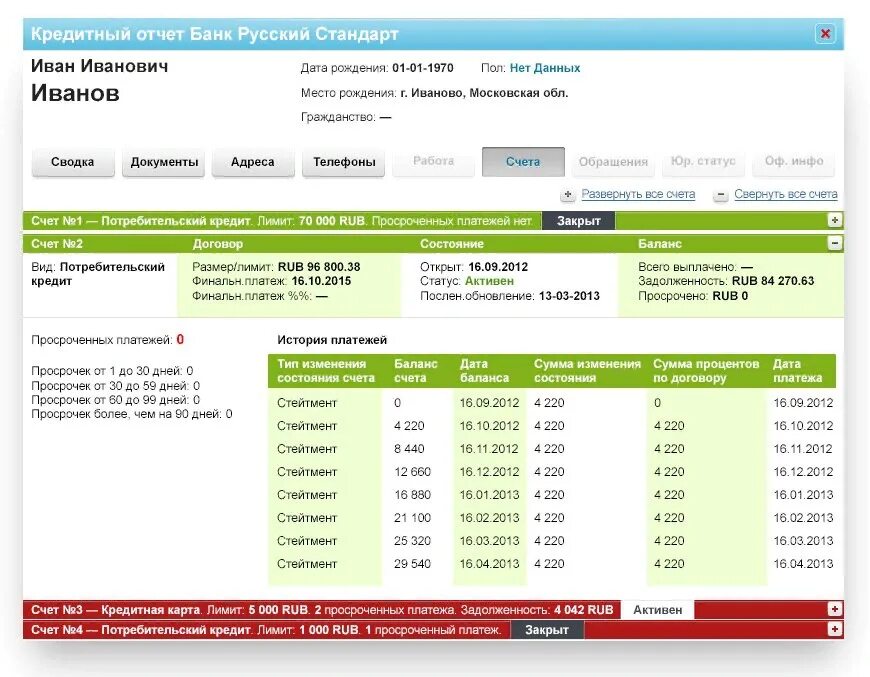Click balance cell 12 660
This screenshot has height=677, width=870.
[412, 472]
